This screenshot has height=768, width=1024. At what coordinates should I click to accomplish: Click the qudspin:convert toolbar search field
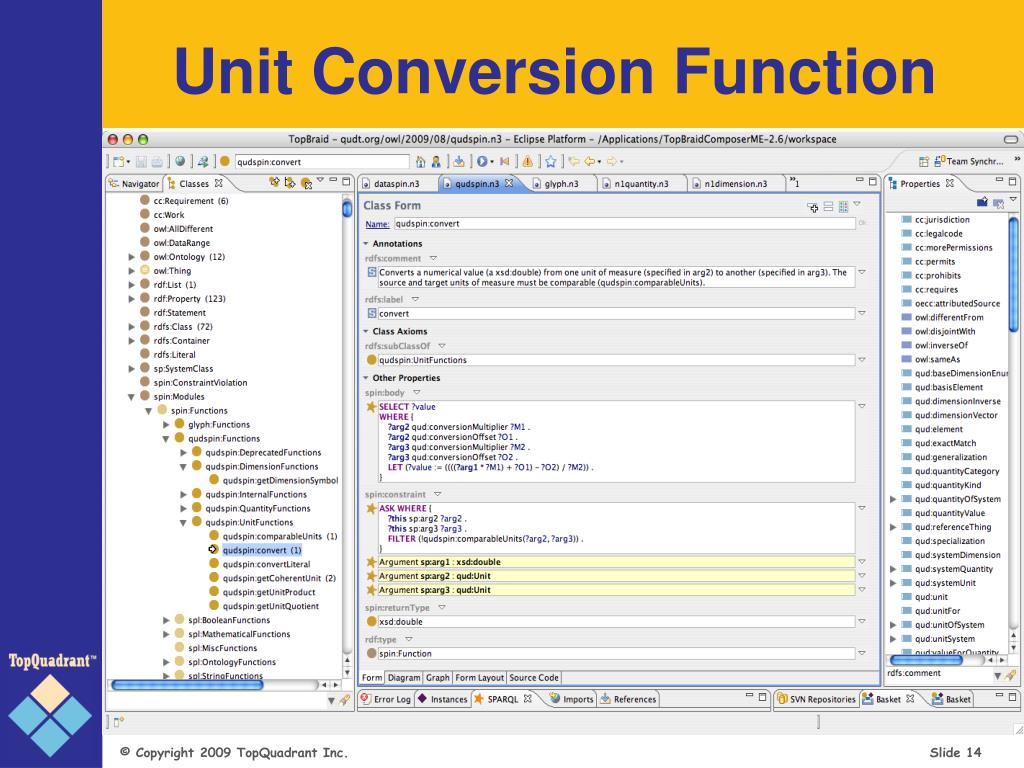click(x=322, y=162)
